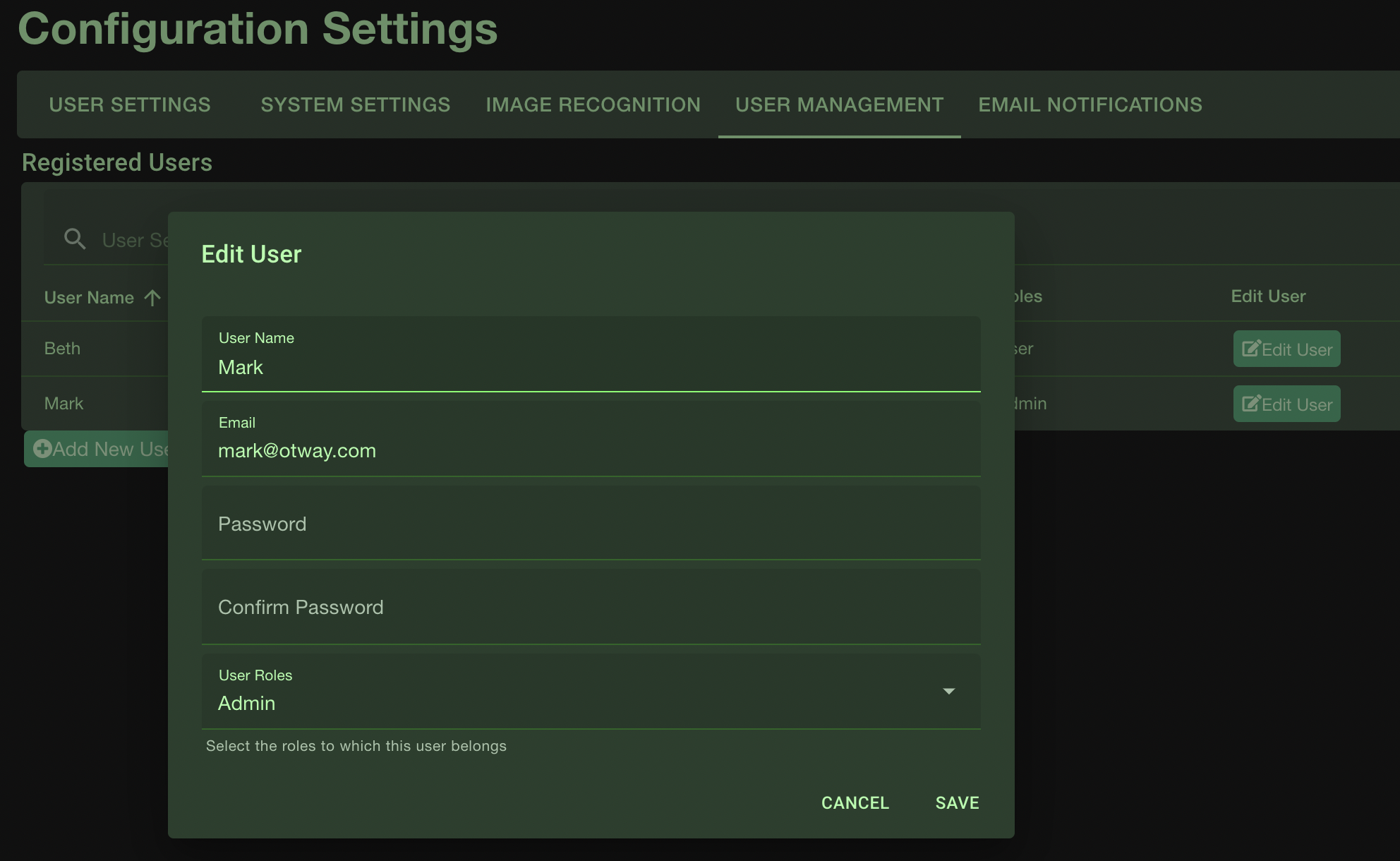This screenshot has height=861, width=1400.
Task: Open the User Settings tab
Action: (x=130, y=104)
